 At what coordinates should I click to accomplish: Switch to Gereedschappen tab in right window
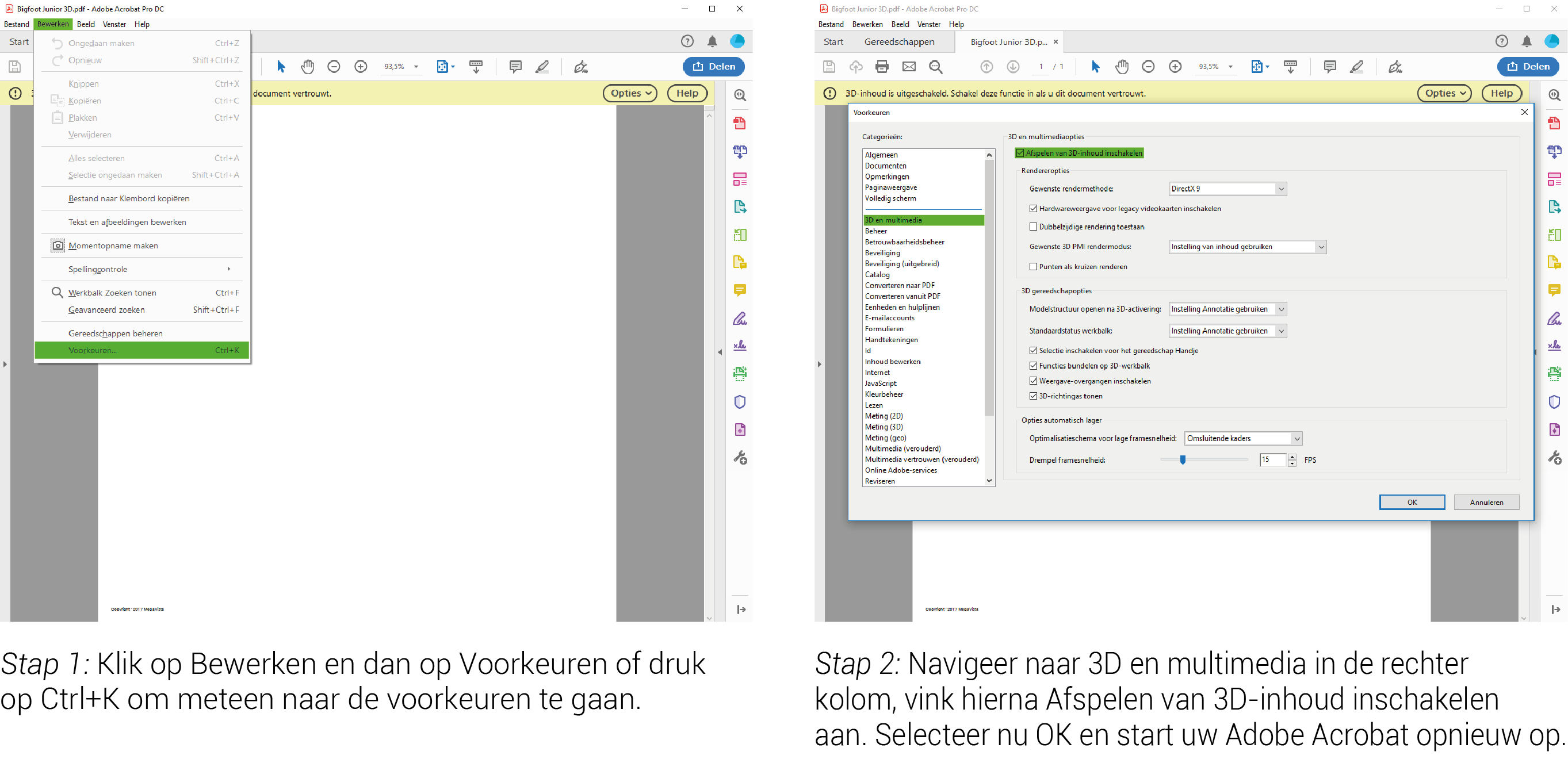point(900,42)
